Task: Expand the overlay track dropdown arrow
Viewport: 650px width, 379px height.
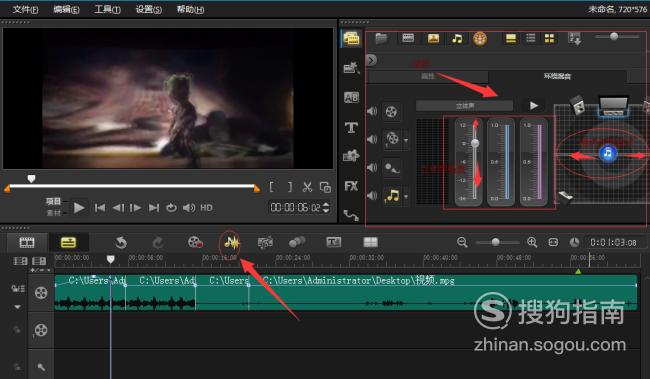Action: 406,140
